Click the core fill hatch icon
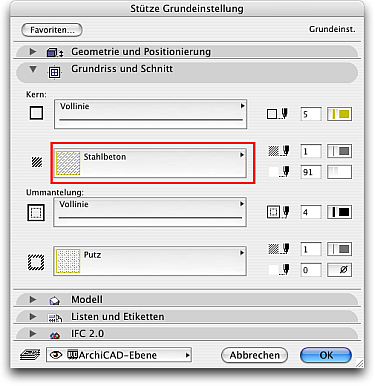The image size is (375, 386). (x=37, y=162)
